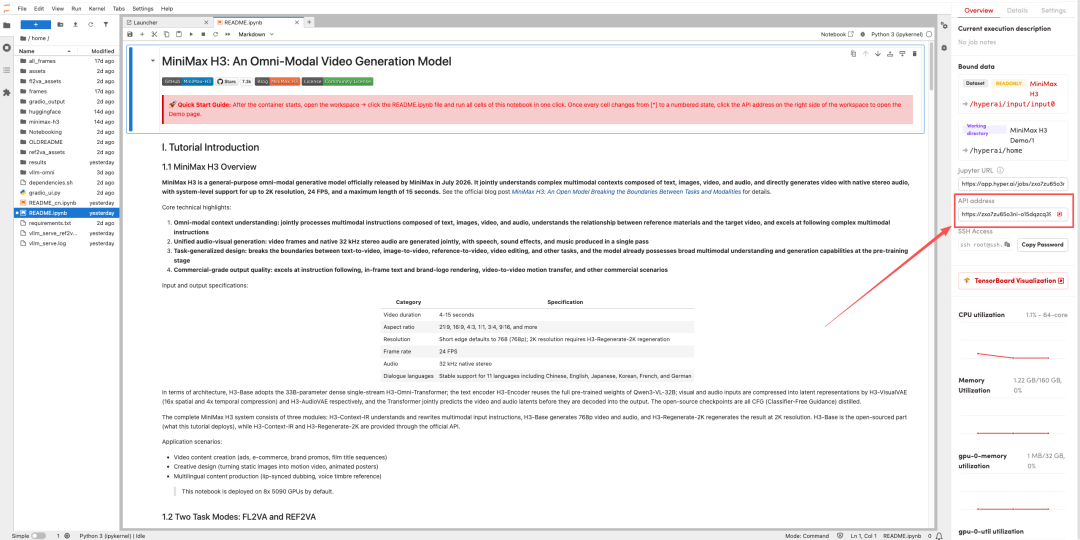Viewport: 1080px width, 540px height.
Task: Open the Edit menu
Action: [39, 9]
